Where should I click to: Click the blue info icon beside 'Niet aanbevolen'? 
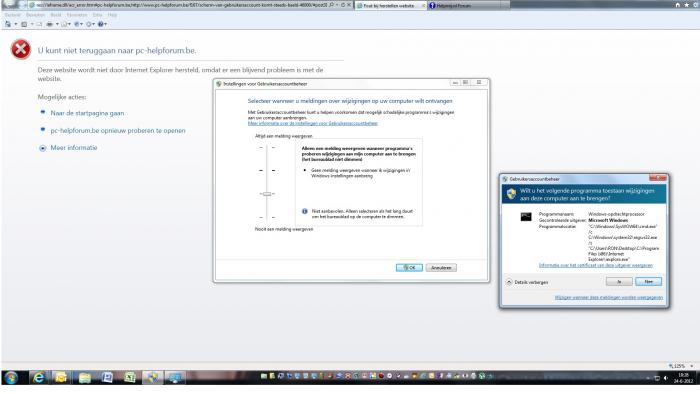tap(304, 211)
